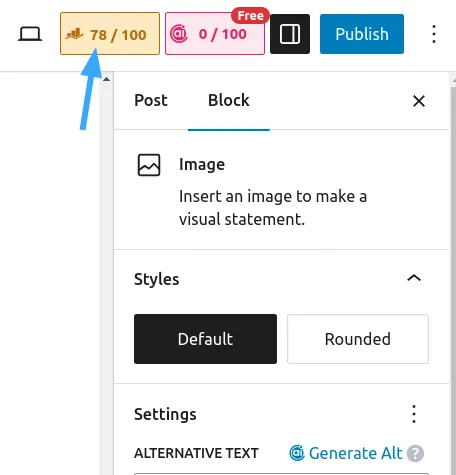This screenshot has height=475, width=456.
Task: Select the Block tab
Action: pos(229,100)
